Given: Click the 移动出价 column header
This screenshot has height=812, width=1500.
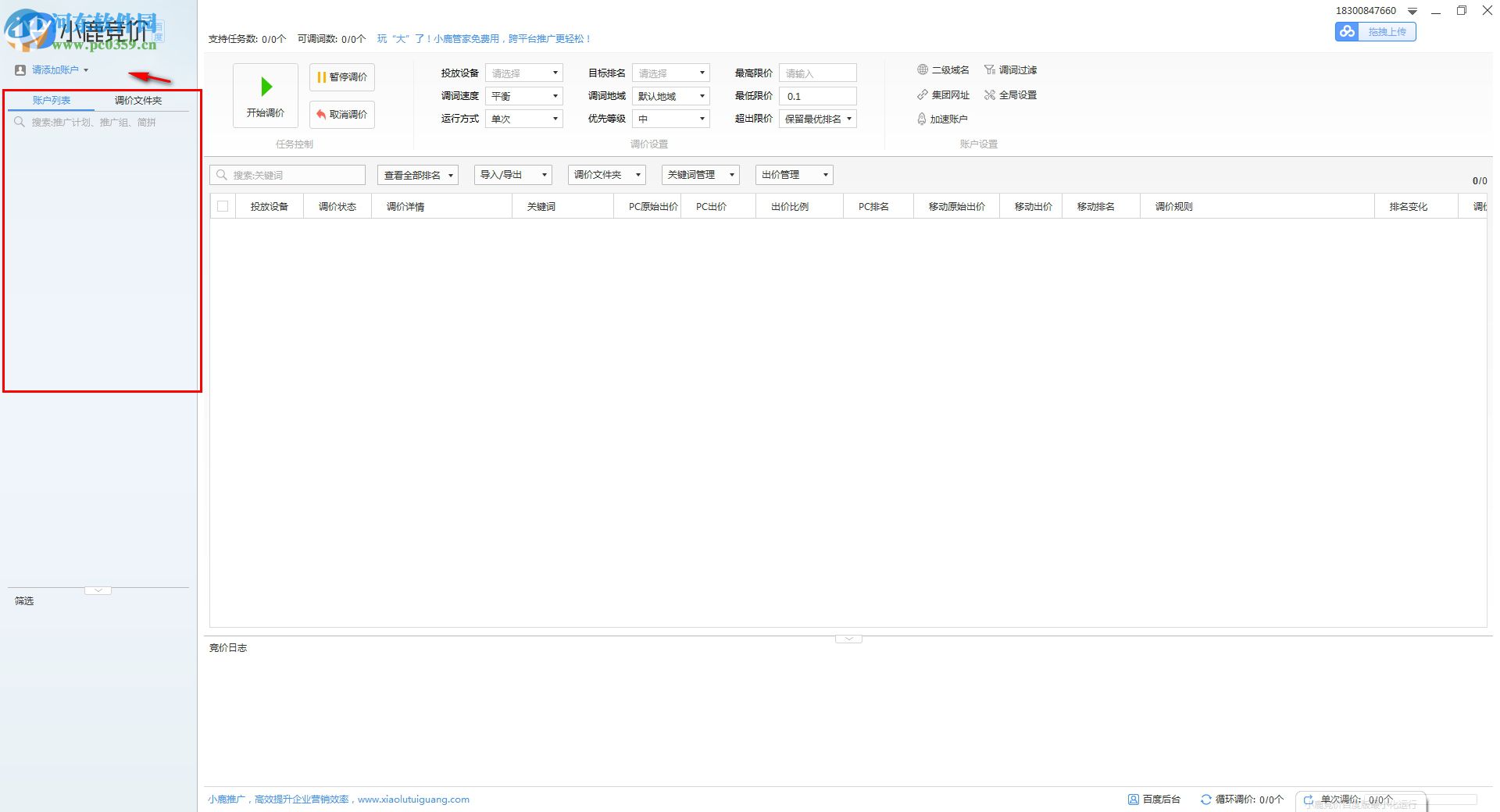Looking at the screenshot, I should coord(1031,207).
